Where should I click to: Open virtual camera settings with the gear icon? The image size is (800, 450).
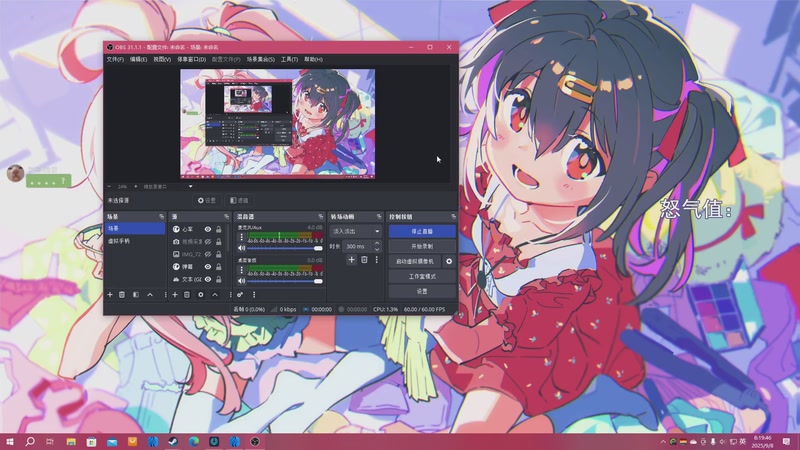(x=449, y=261)
